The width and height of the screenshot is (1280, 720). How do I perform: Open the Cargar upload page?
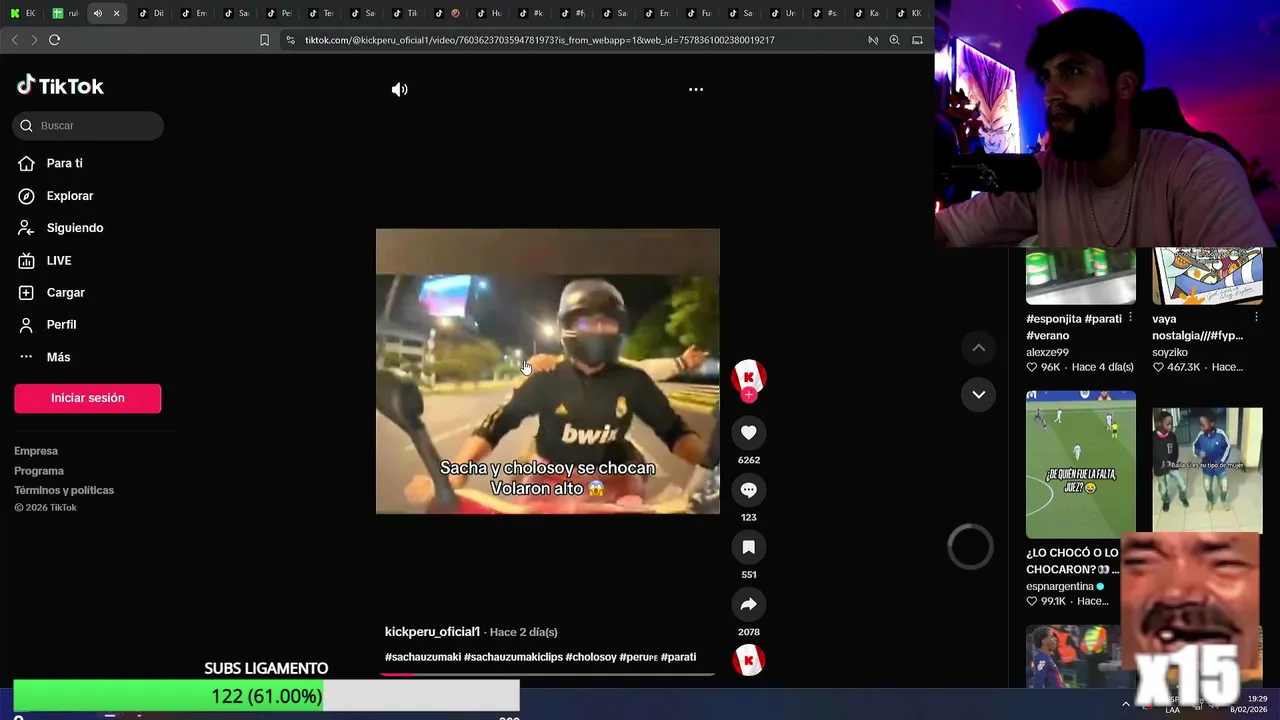tap(65, 292)
